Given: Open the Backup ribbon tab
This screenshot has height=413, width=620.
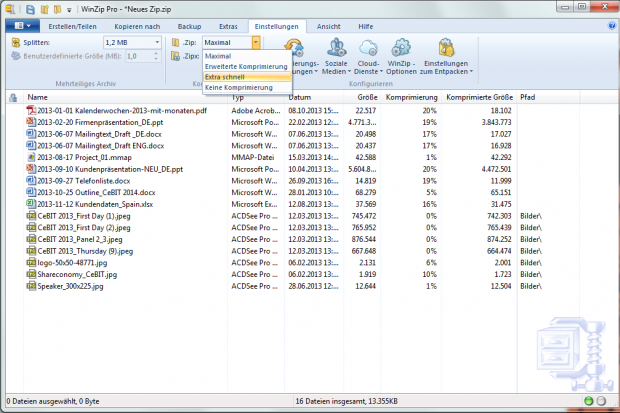Looking at the screenshot, I should click(x=189, y=27).
